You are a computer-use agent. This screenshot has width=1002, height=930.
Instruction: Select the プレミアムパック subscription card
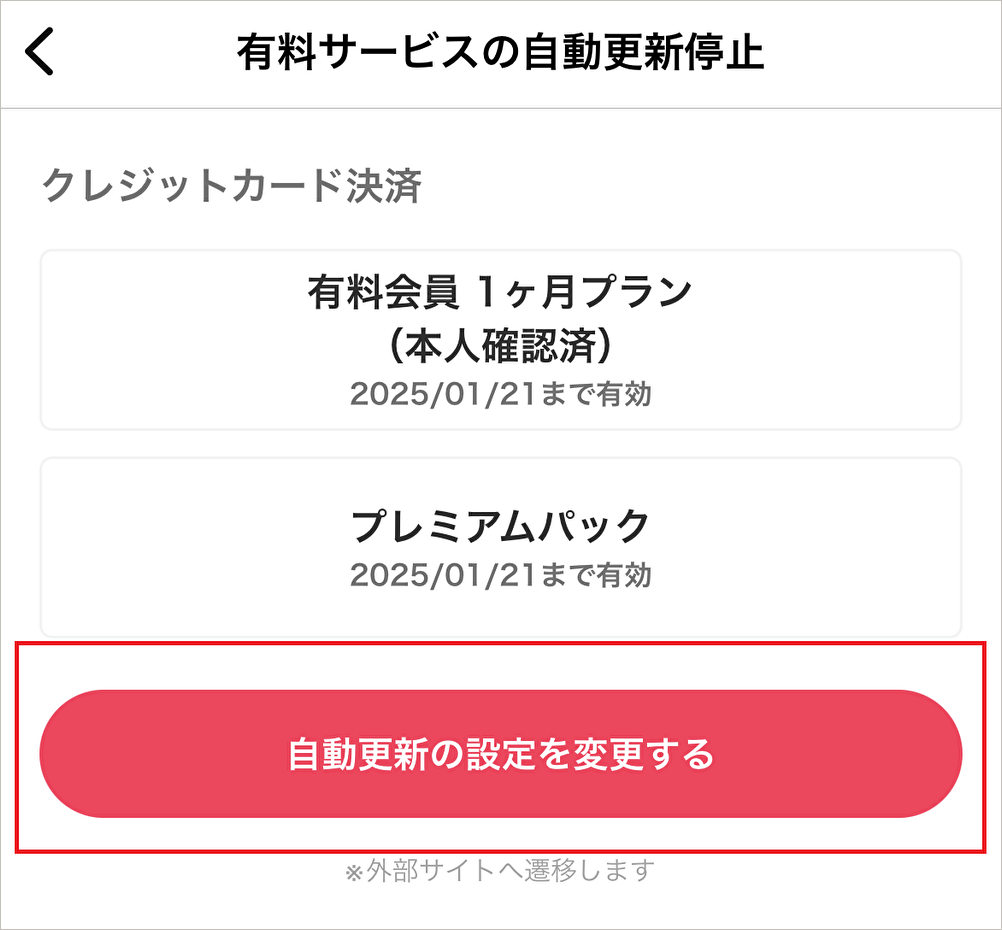coord(501,545)
